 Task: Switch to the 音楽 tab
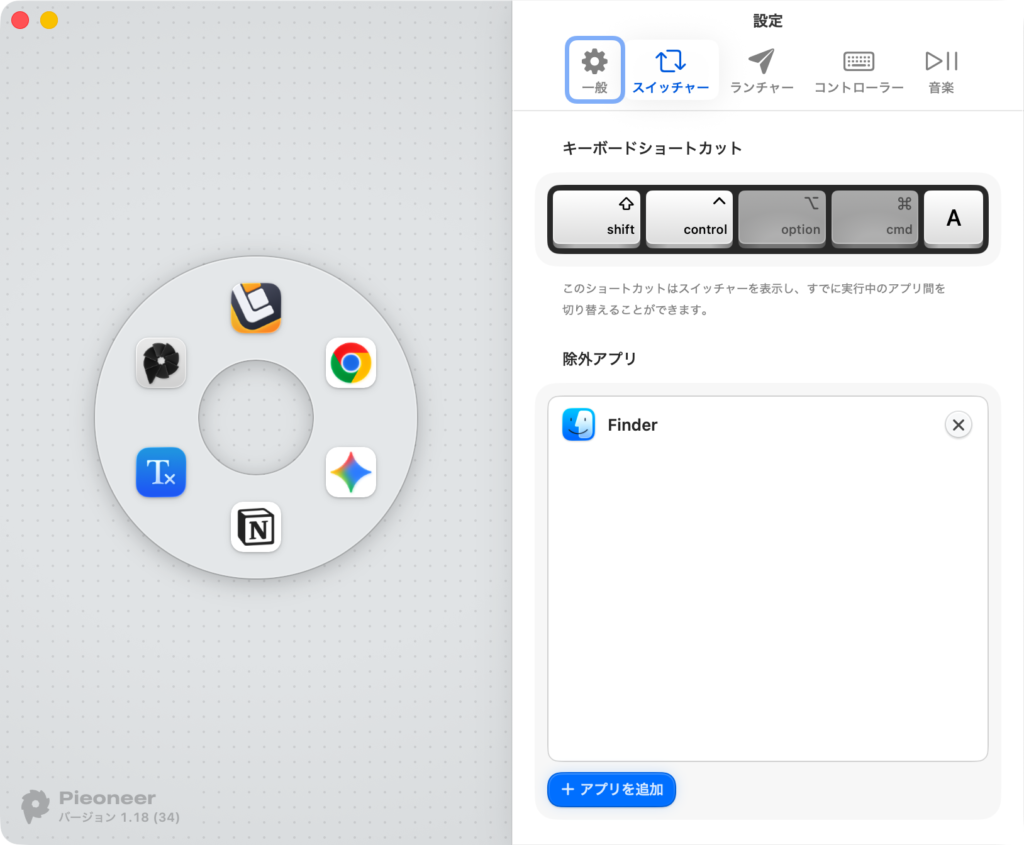coord(941,71)
